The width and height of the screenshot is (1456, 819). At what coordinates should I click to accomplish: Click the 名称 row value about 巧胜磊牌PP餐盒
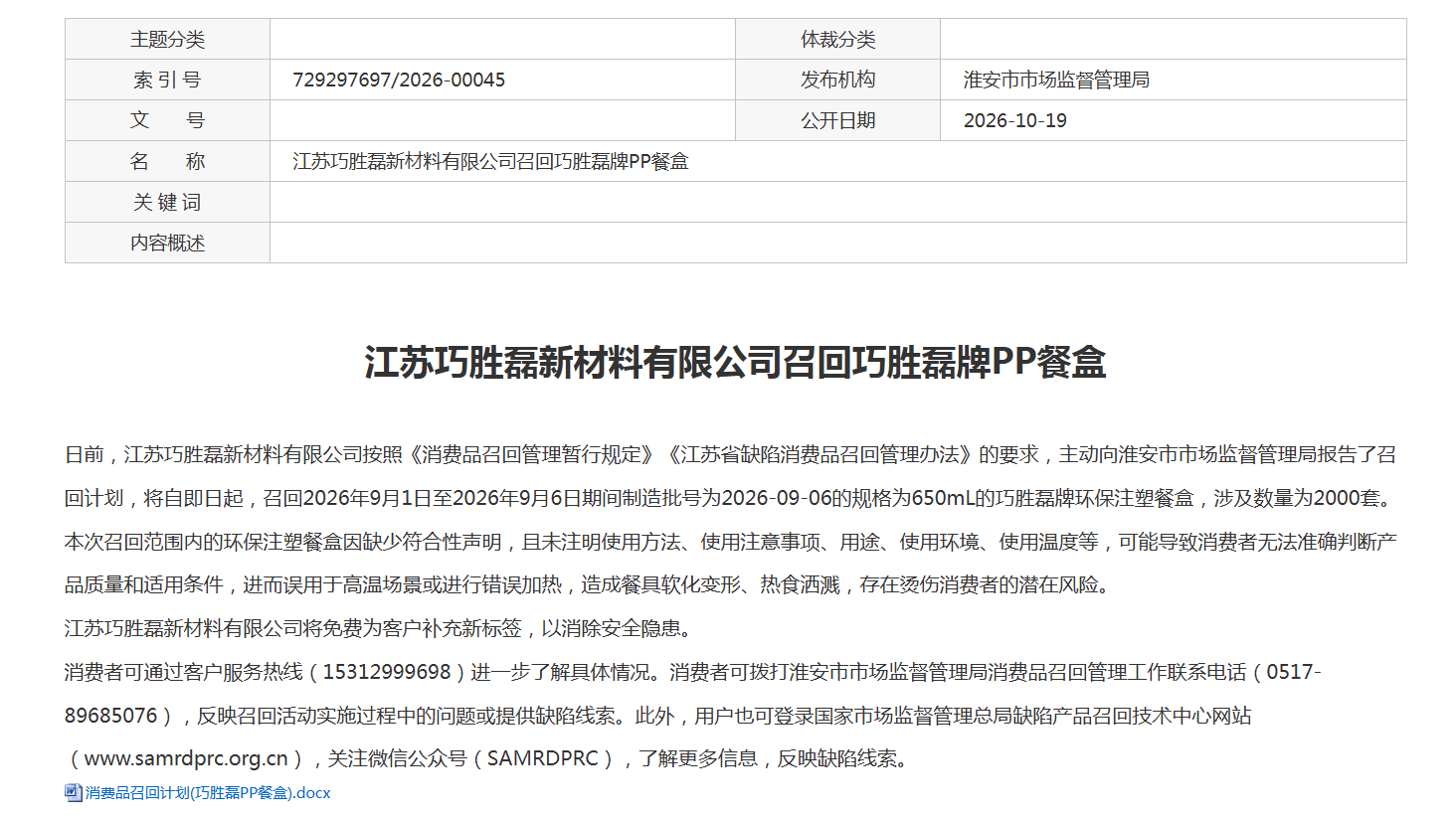(x=838, y=161)
